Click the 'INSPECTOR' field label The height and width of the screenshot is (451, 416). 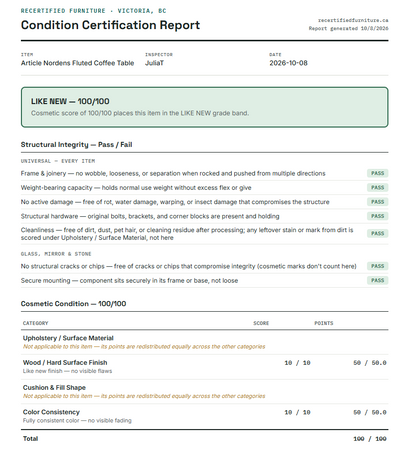(159, 55)
